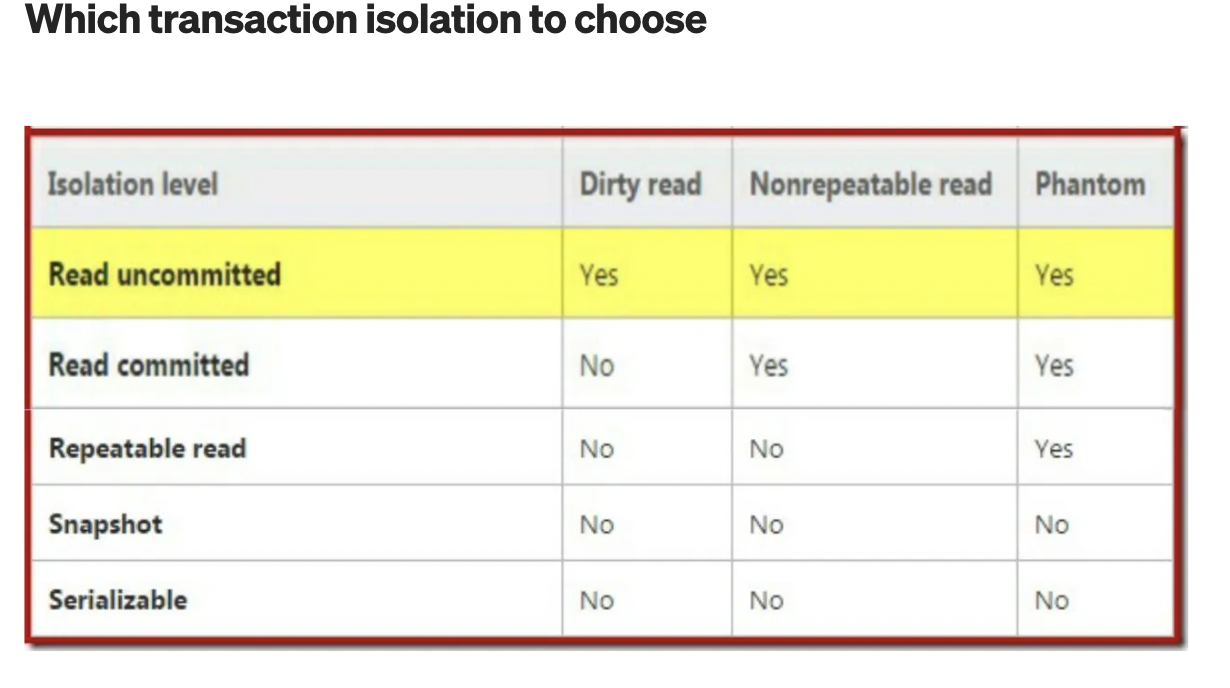Select Nonrepeatable read "Yes" for Read committed

[x=768, y=365]
